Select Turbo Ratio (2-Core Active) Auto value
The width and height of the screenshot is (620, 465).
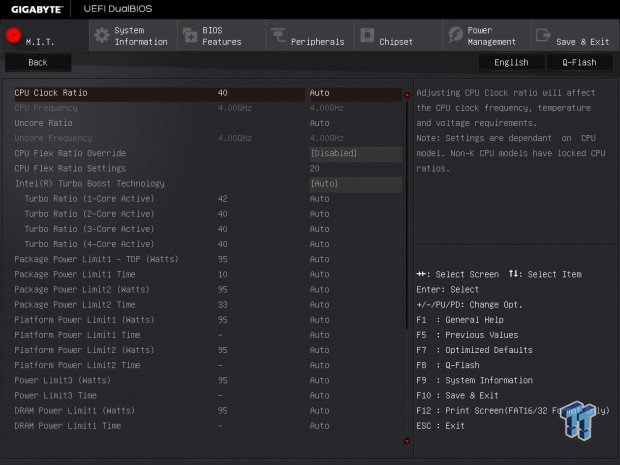pyautogui.click(x=319, y=214)
